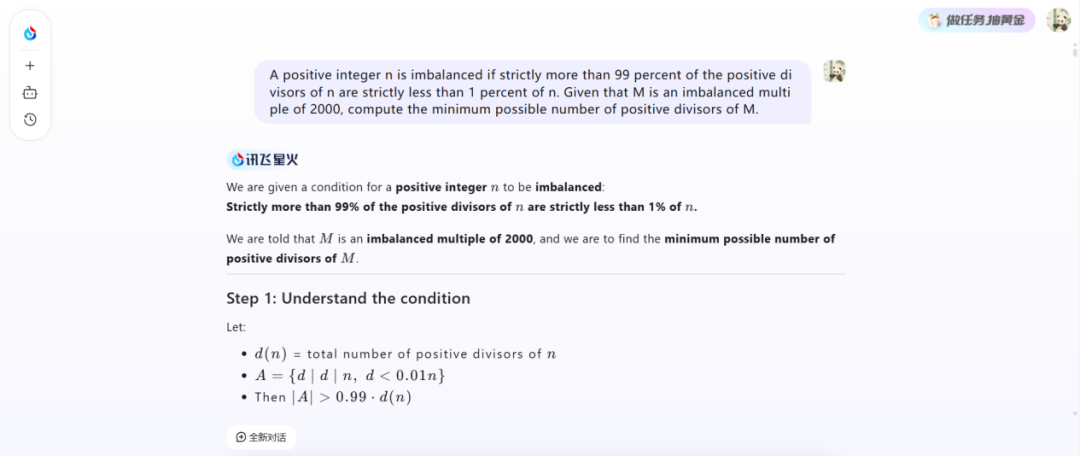Open the panda profile avatar at top right
This screenshot has height=456, width=1080.
[x=1057, y=20]
